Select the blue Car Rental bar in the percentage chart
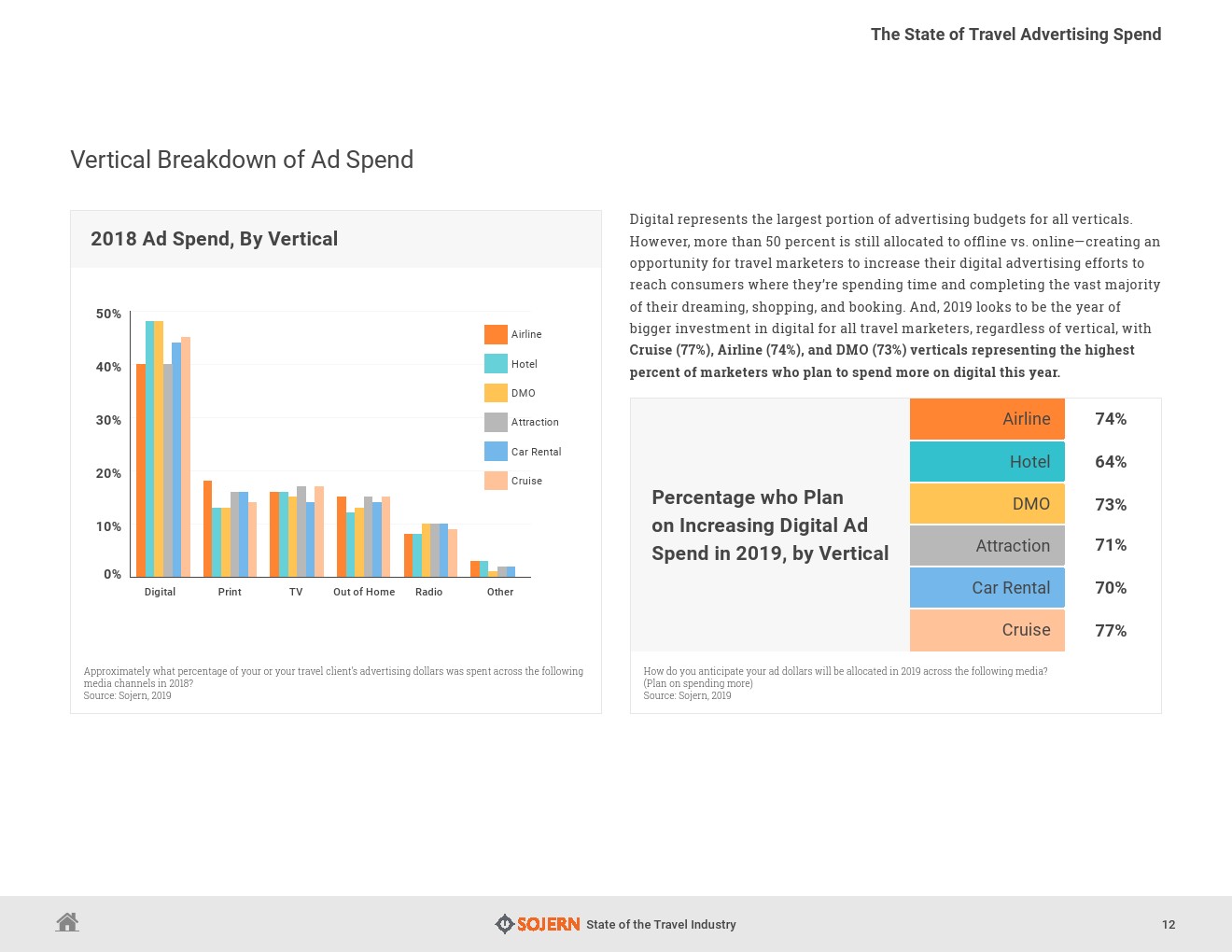 click(987, 588)
